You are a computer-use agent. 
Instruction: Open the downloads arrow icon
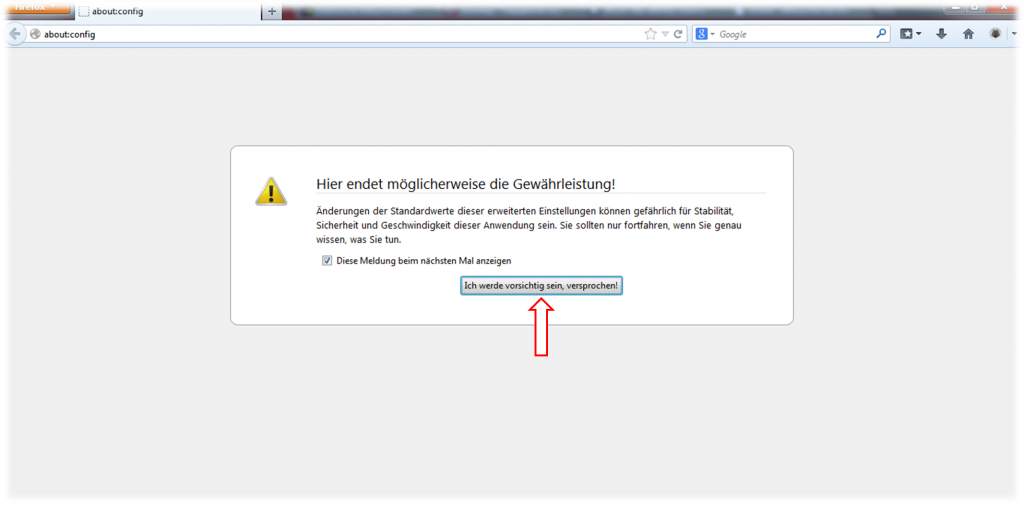pyautogui.click(x=941, y=34)
